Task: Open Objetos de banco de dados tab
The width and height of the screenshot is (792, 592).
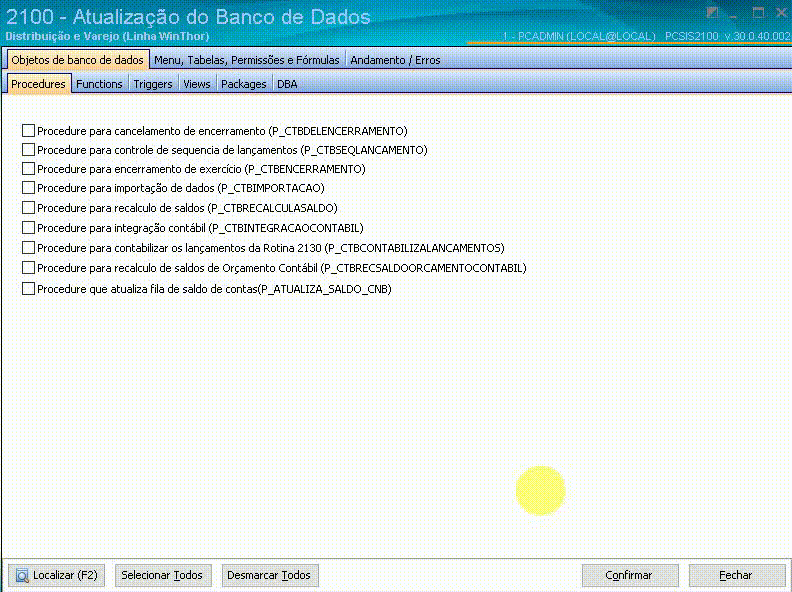Action: 77,60
